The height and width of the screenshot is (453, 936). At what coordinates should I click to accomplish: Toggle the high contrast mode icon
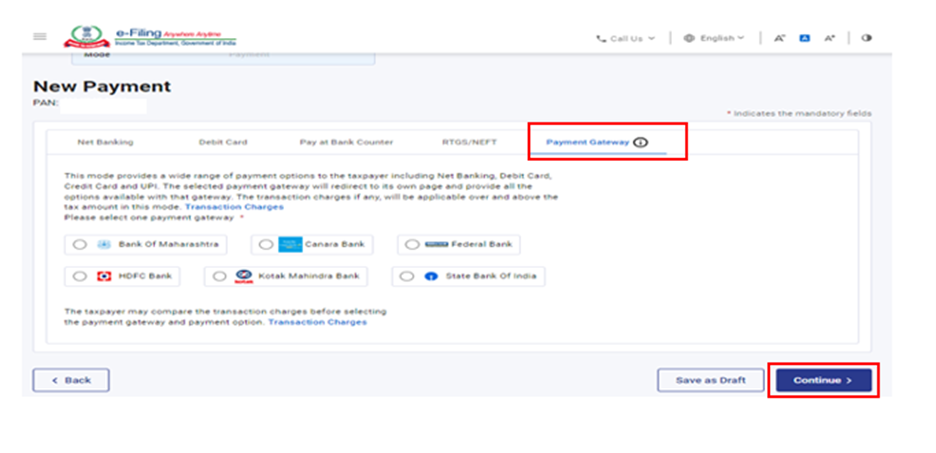pos(866,38)
